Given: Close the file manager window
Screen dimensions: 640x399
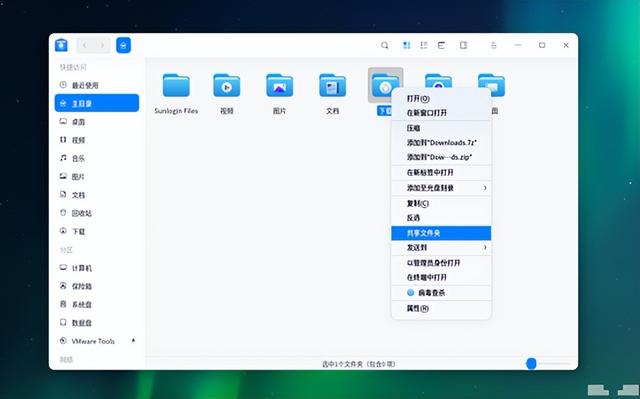Looking at the screenshot, I should tap(566, 45).
